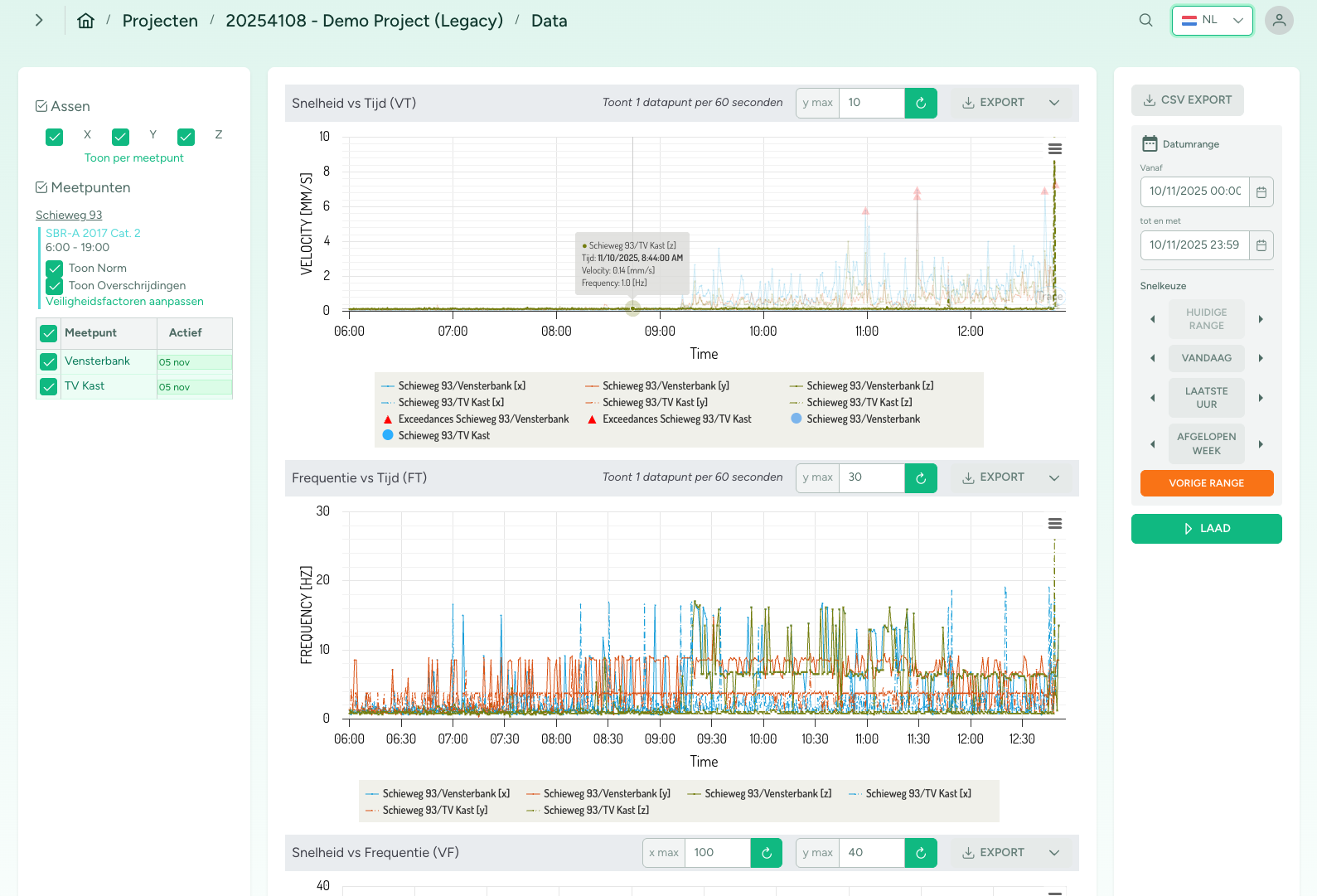Refresh the VF chart x max value
The image size is (1317, 896).
tap(767, 853)
